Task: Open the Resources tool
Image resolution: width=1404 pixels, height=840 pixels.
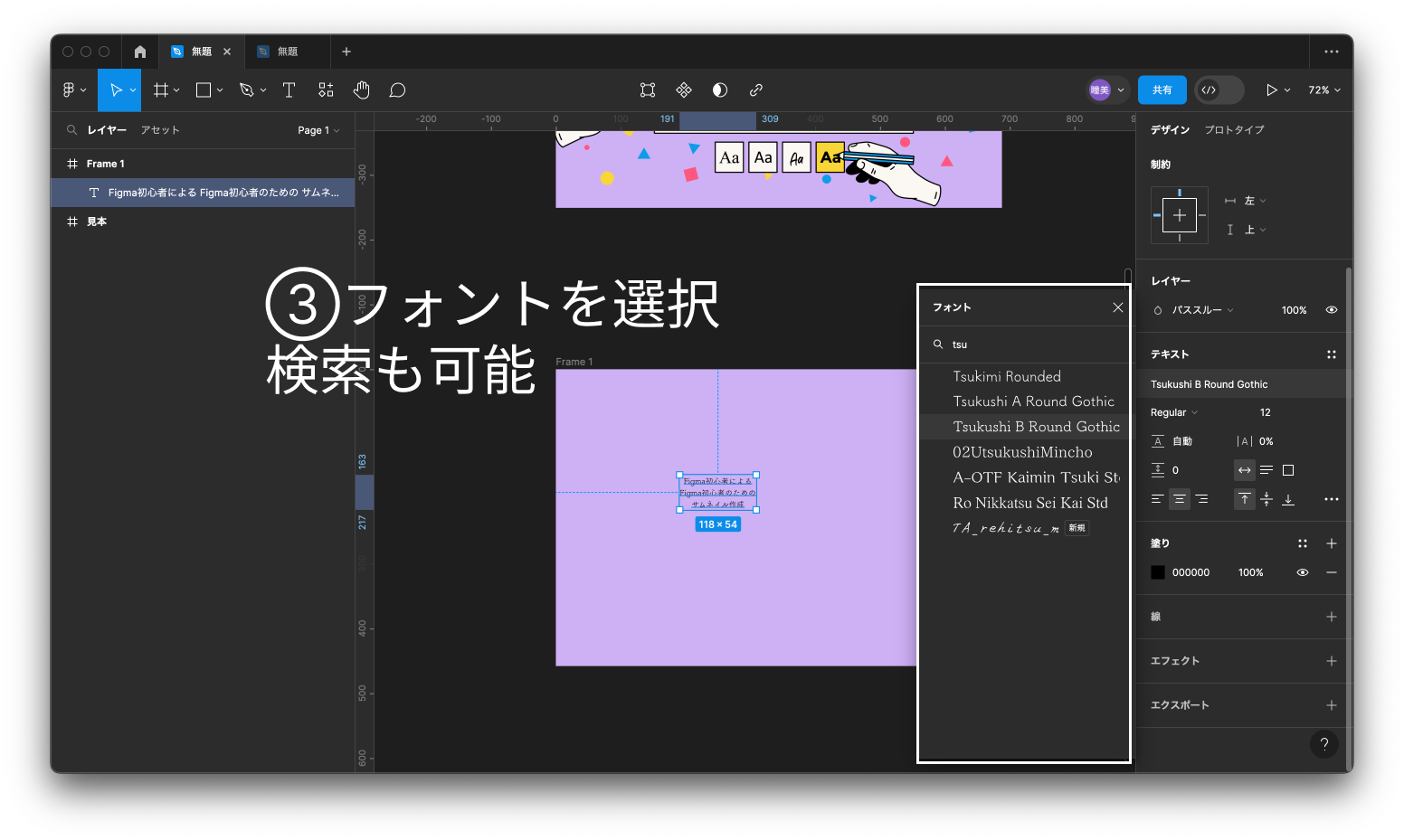Action: tap(326, 90)
